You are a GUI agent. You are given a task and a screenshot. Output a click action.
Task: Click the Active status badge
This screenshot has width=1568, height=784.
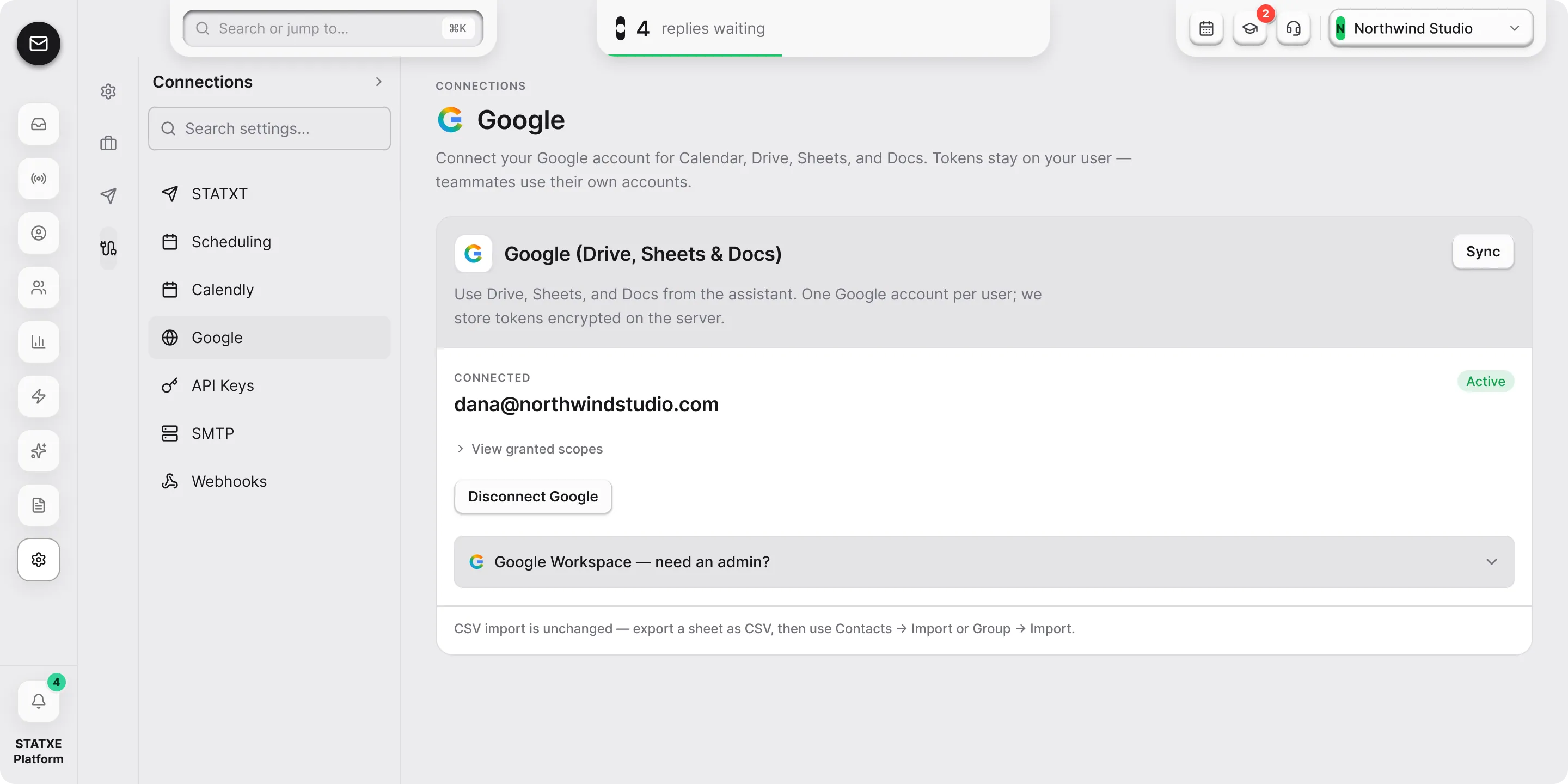pyautogui.click(x=1485, y=381)
